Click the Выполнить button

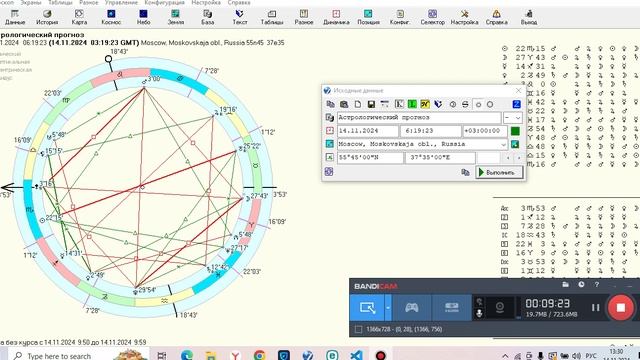[x=499, y=172]
